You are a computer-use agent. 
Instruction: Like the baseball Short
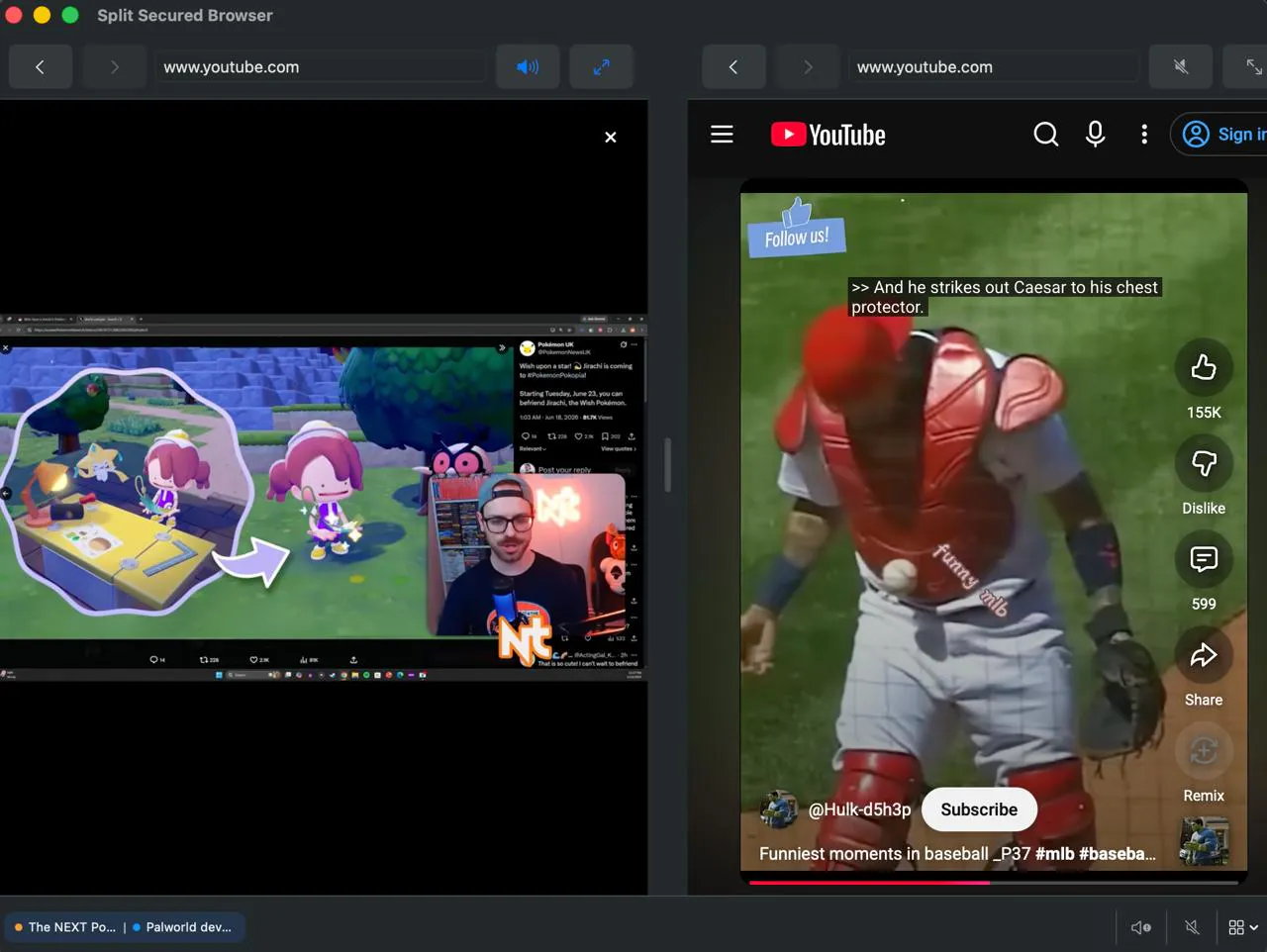coord(1204,367)
